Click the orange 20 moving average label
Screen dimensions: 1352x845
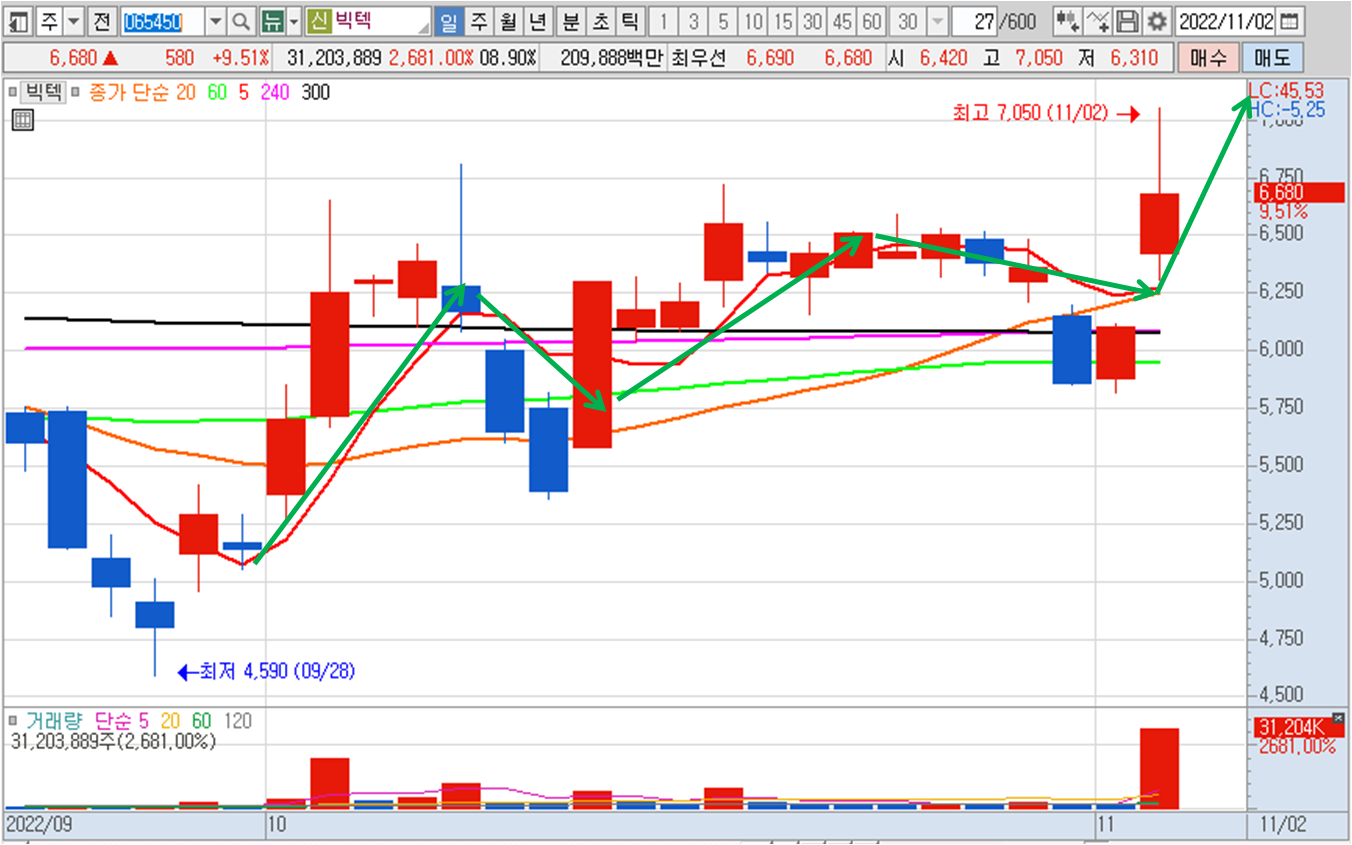[x=186, y=93]
